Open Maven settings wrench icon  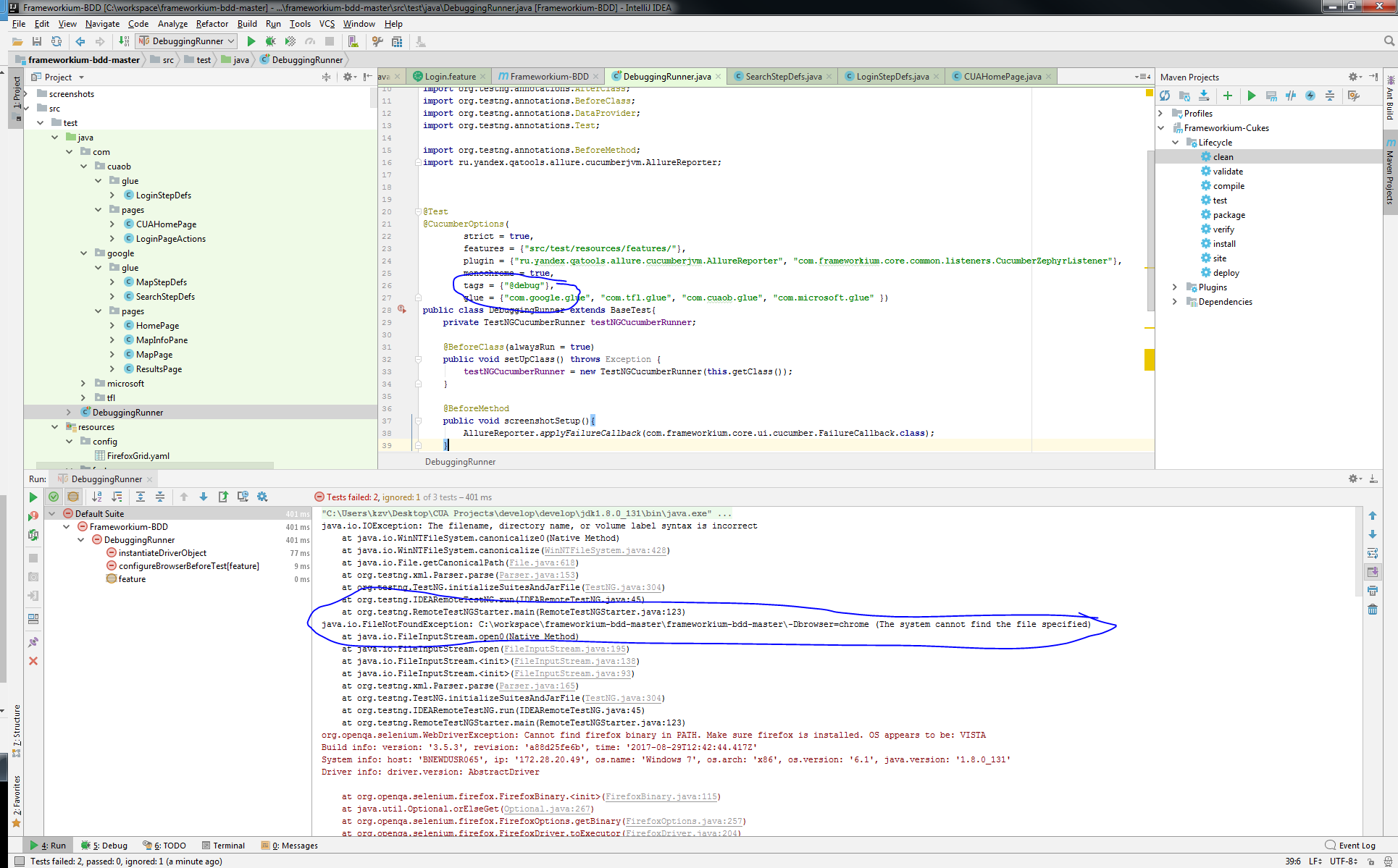(x=1353, y=96)
